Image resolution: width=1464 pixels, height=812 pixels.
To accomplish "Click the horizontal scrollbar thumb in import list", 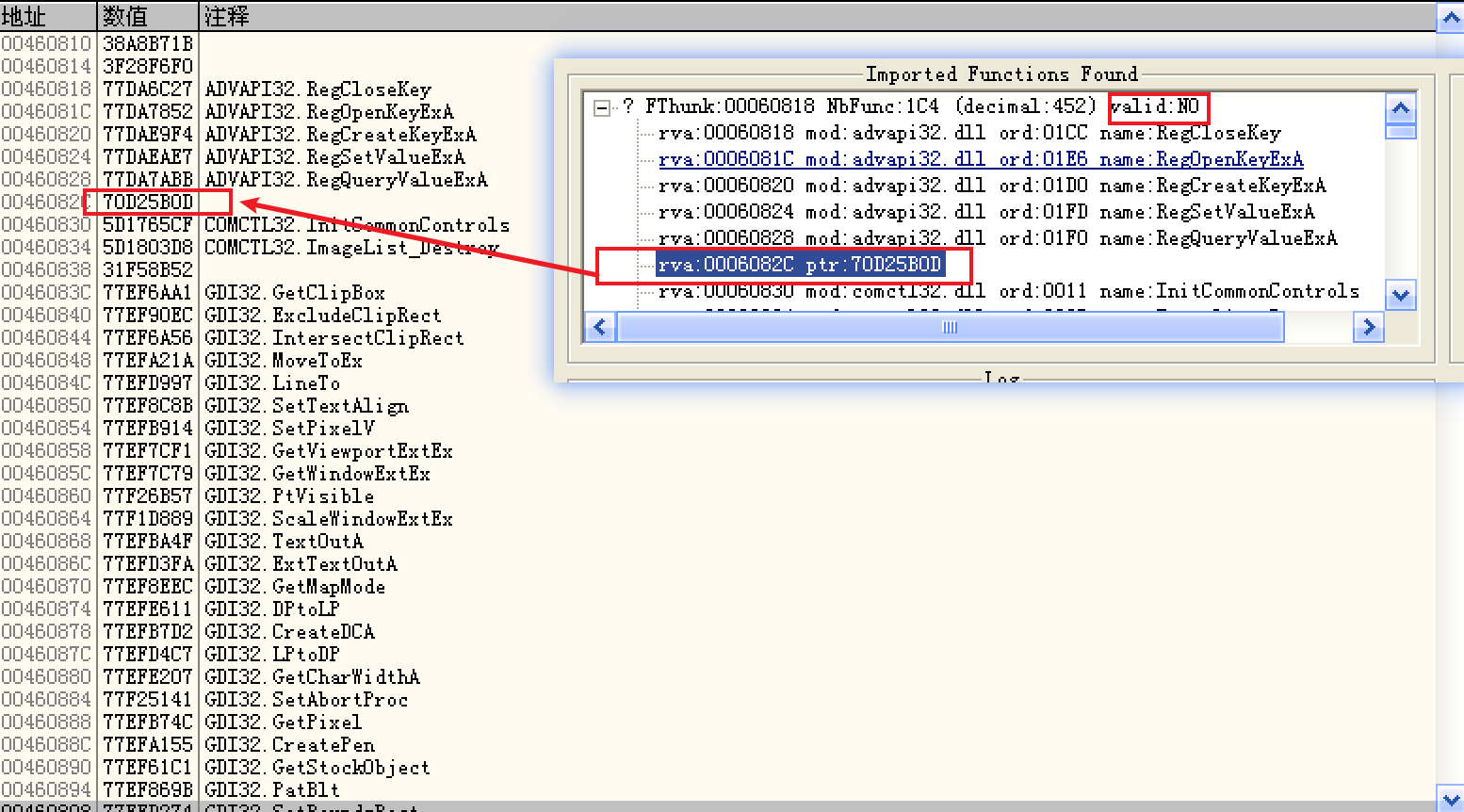I will (950, 328).
